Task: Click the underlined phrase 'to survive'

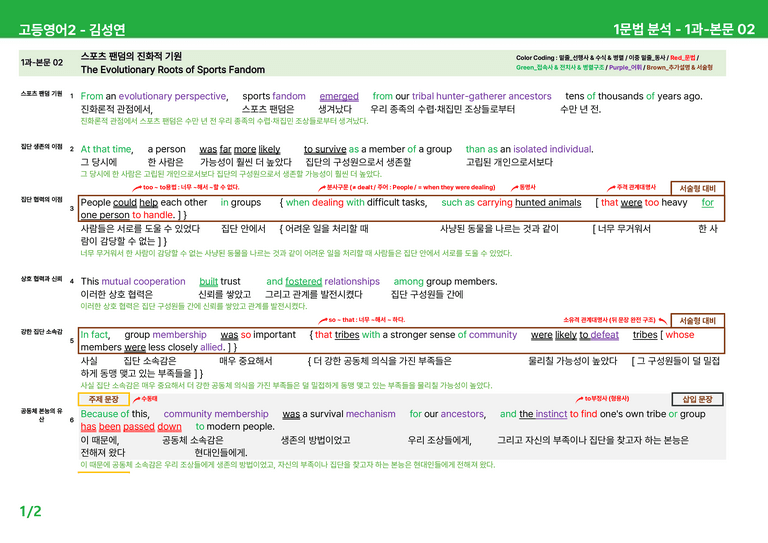Action: 325,149
